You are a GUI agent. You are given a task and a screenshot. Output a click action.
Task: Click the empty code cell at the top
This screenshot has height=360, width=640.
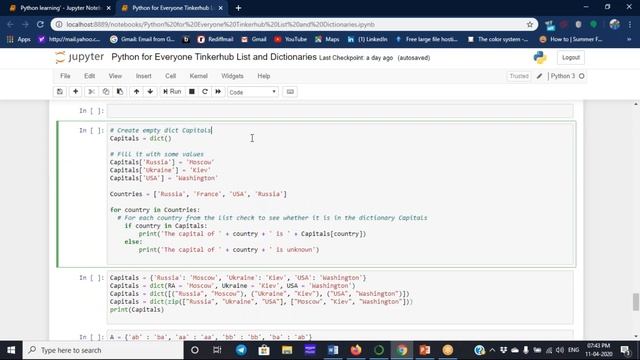[x=340, y=111]
